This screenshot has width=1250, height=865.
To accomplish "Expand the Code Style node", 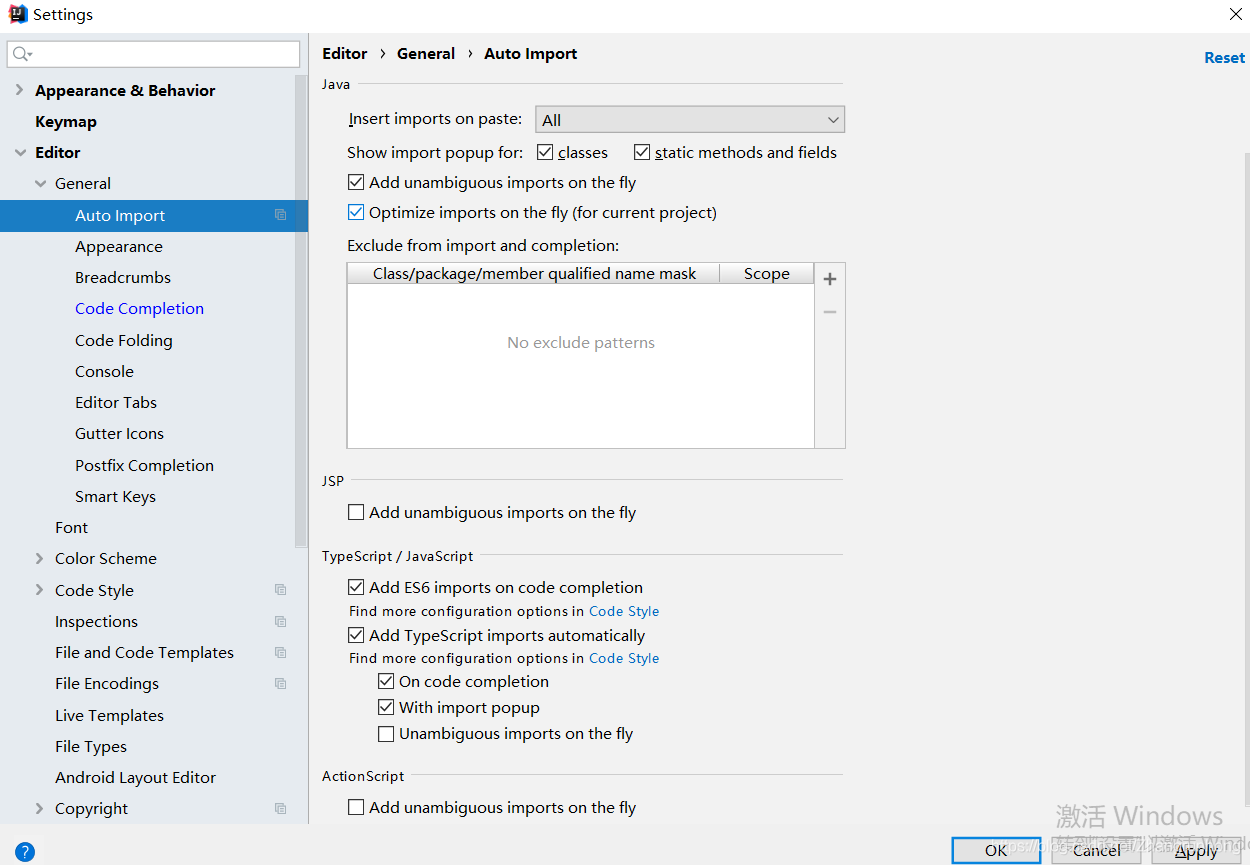I will coord(39,590).
